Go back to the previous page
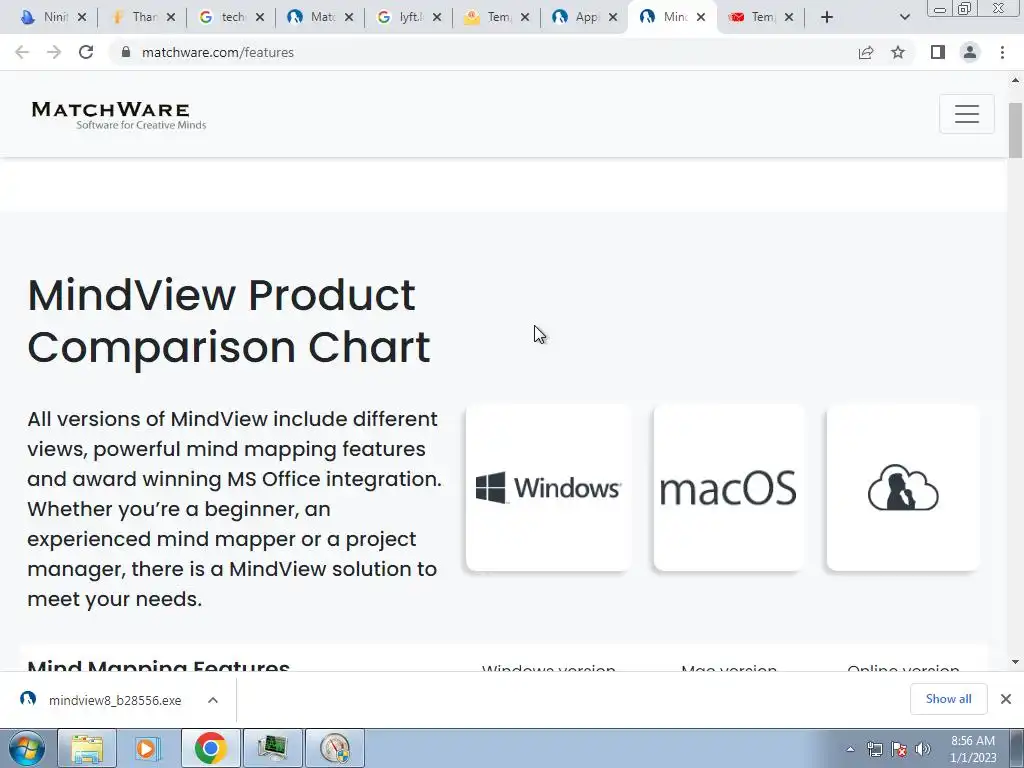This screenshot has width=1024, height=768. [22, 52]
